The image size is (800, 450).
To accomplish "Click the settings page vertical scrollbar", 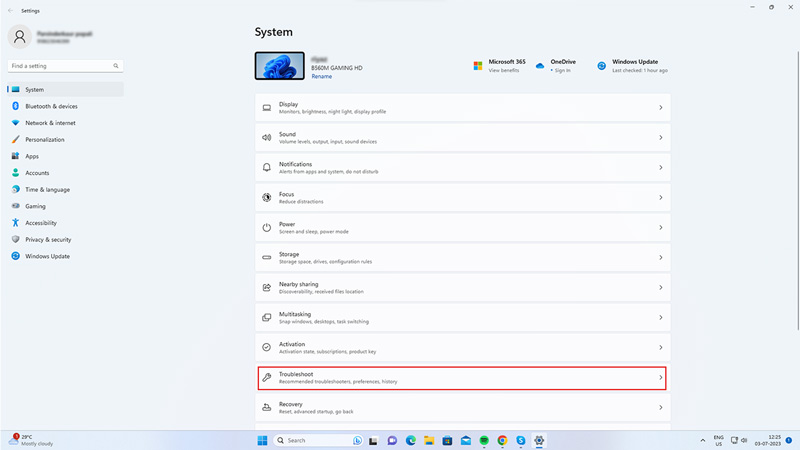I will 798,190.
